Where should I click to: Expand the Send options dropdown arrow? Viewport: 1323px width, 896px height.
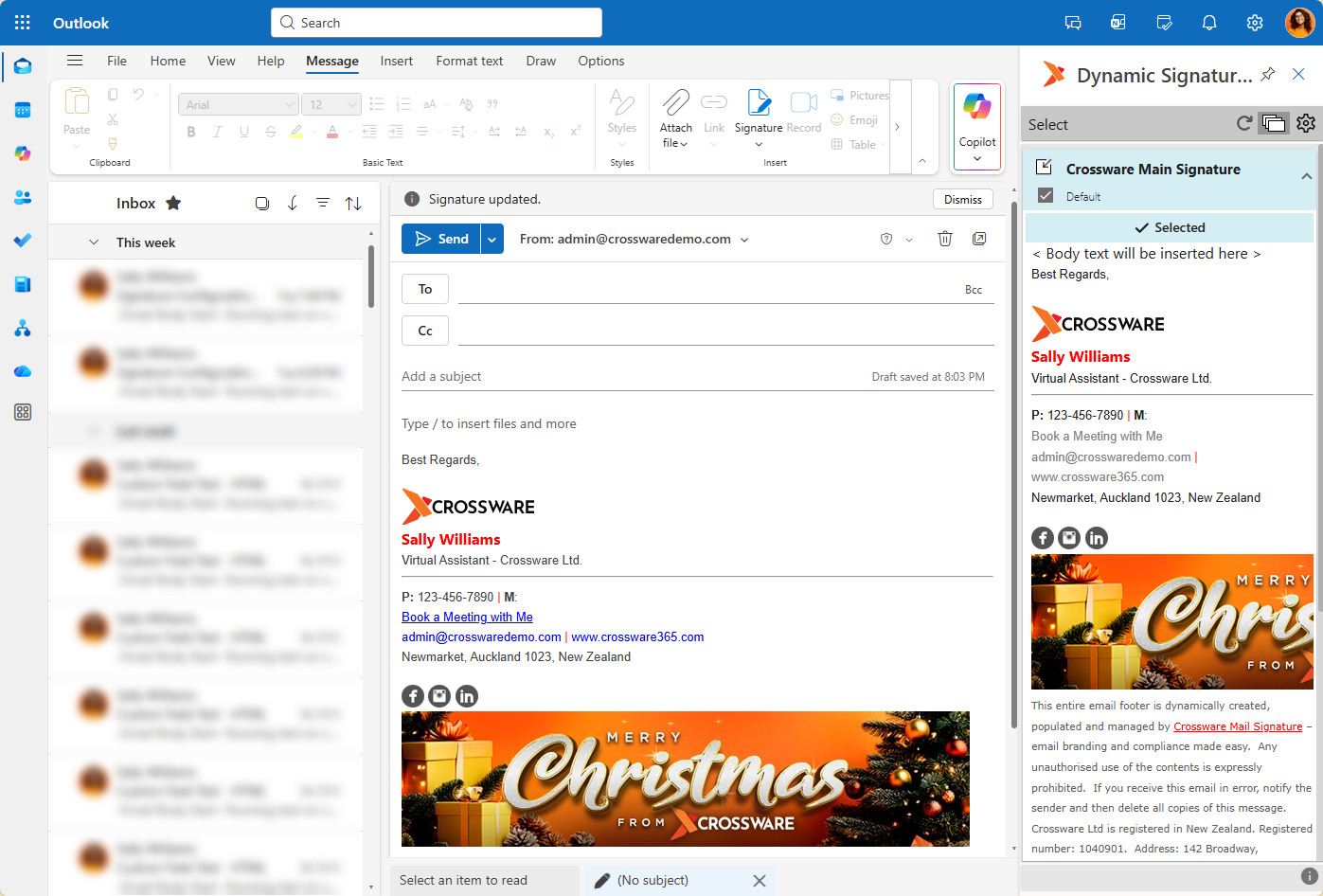coord(492,239)
